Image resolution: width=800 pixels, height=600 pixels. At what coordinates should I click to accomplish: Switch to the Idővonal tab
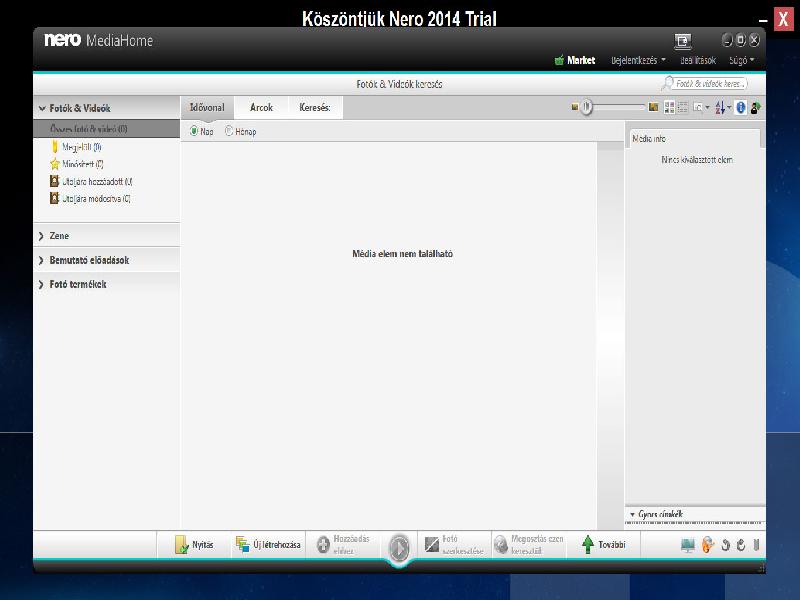(207, 108)
